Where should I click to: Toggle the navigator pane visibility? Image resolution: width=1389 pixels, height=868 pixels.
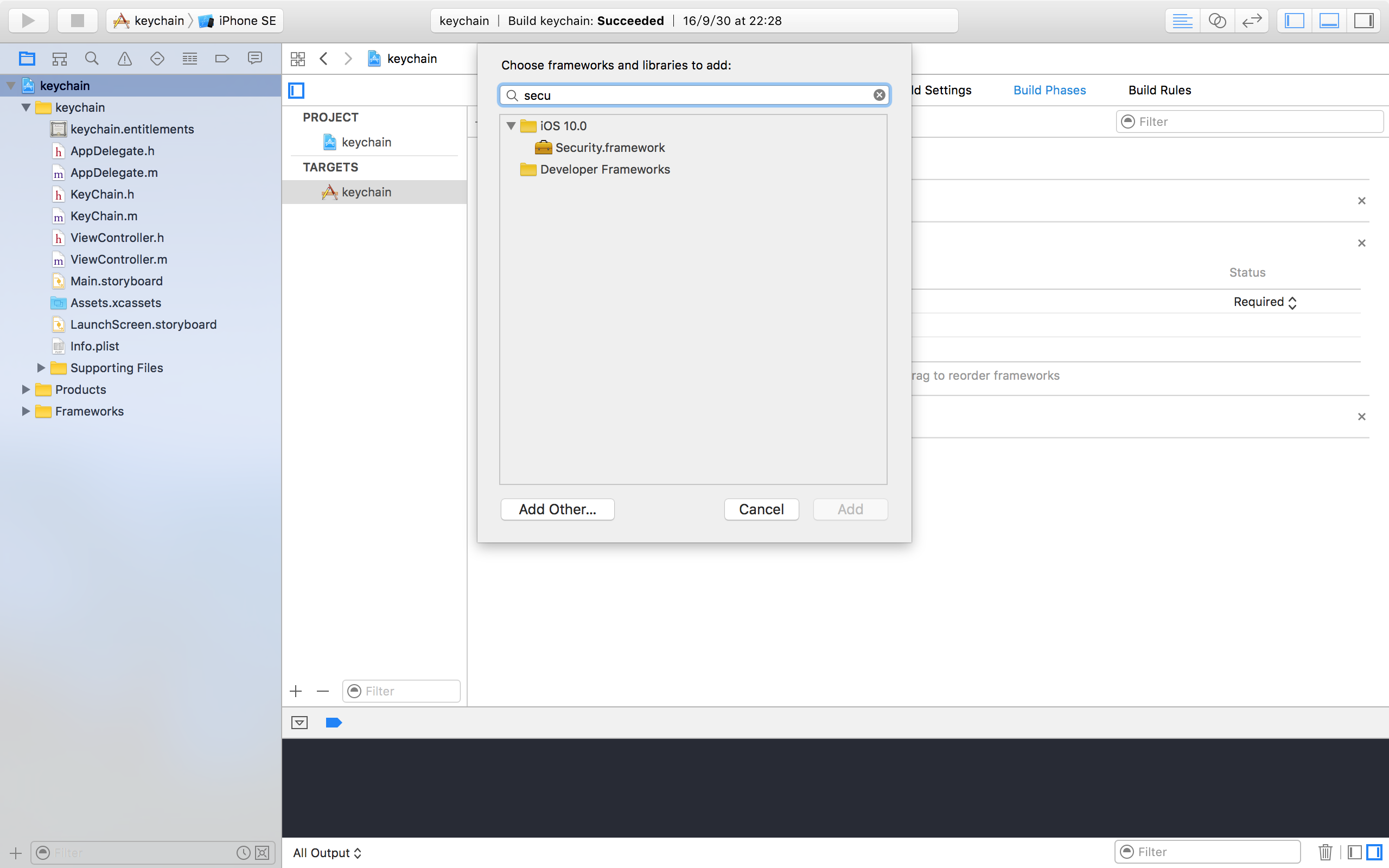point(1294,21)
